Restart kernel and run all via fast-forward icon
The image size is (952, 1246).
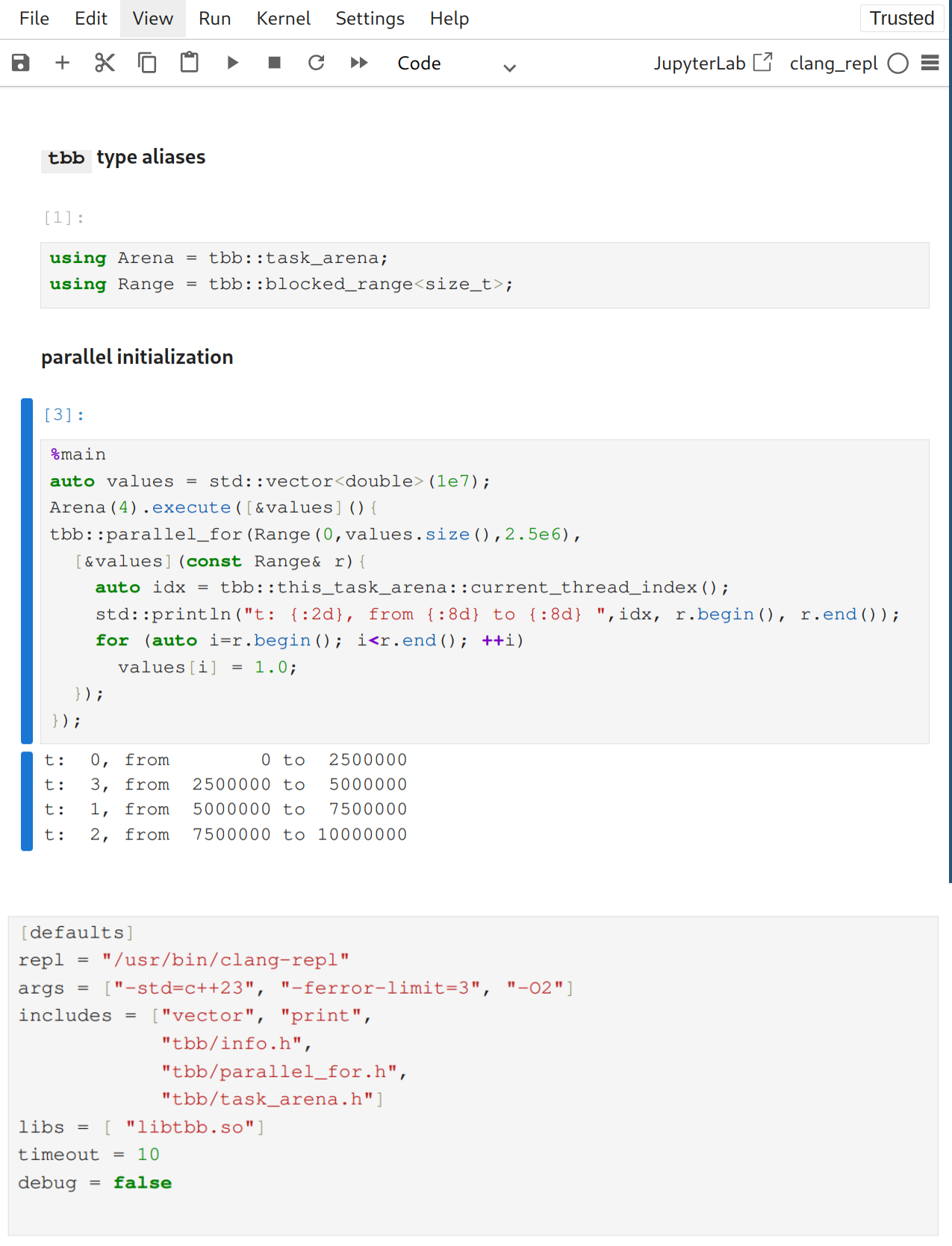point(358,63)
